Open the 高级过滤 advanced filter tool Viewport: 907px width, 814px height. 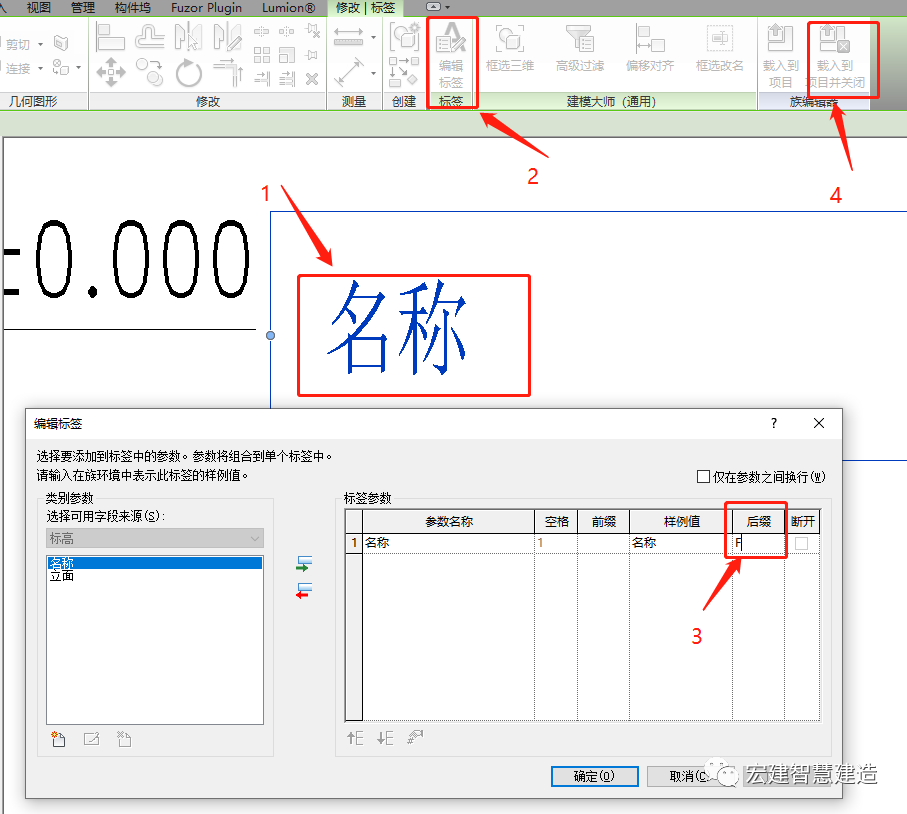point(580,47)
